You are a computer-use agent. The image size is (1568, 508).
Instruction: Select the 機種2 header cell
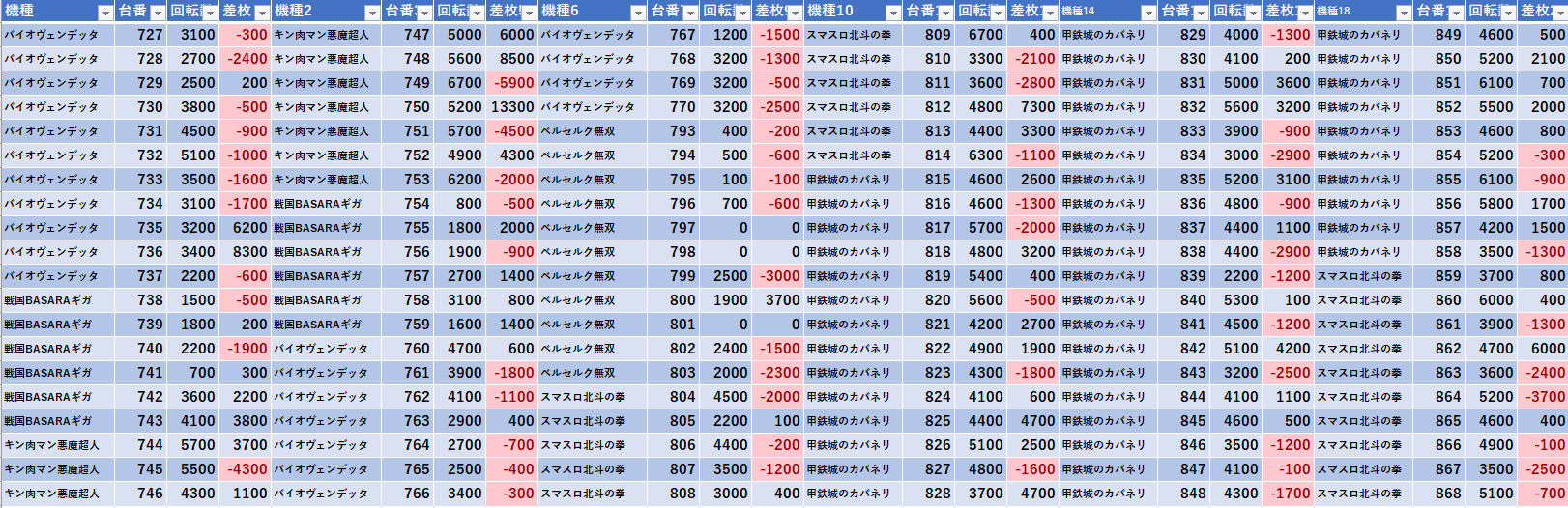(326, 12)
